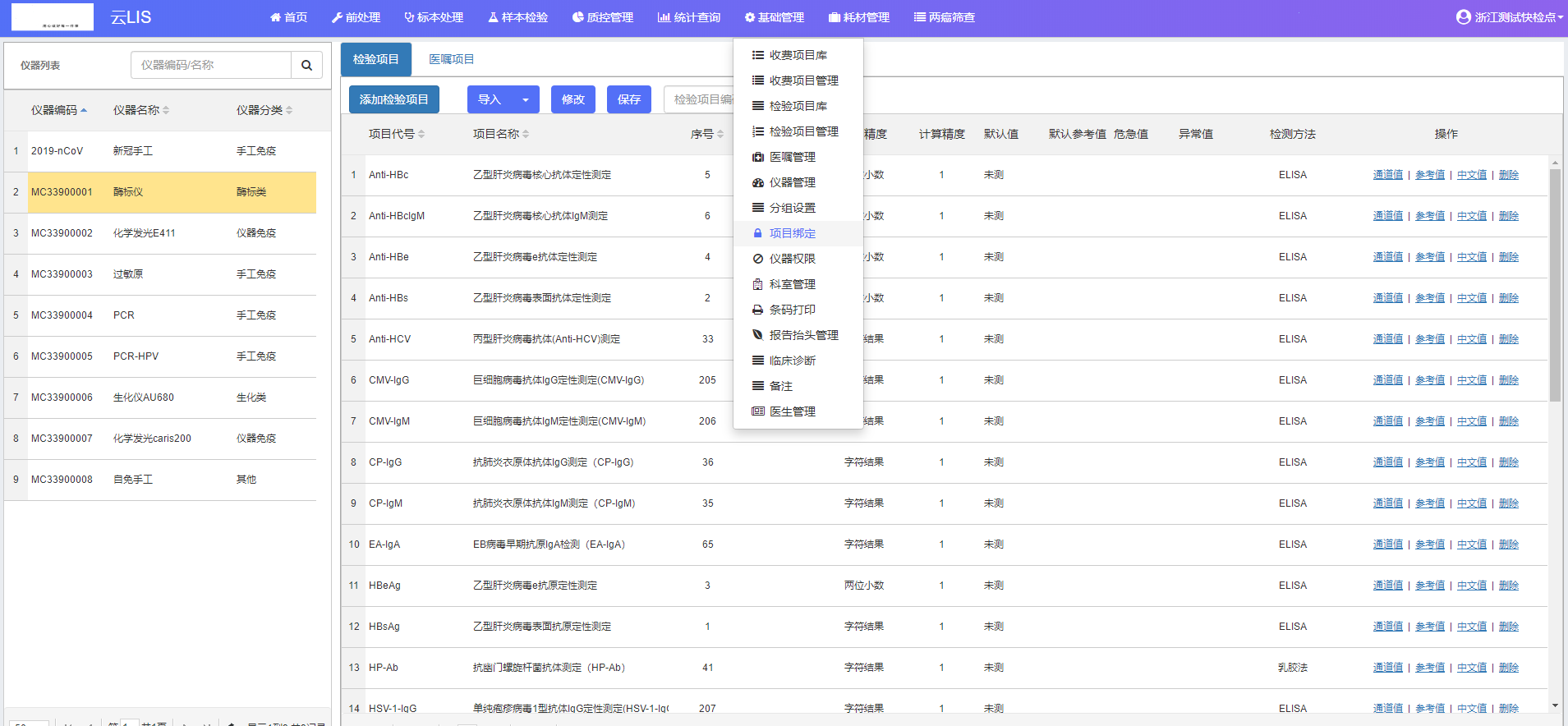Viewport: 1568px width, 726px height.
Task: Click the 仪器权限 ban icon
Action: (758, 259)
